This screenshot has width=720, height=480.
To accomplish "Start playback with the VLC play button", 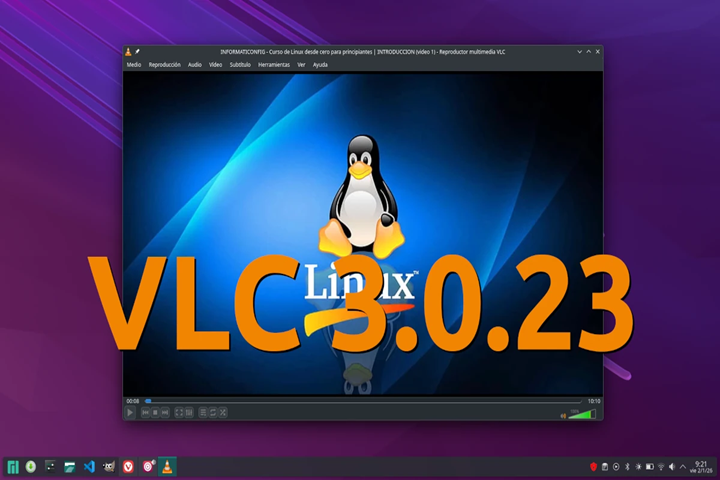I will pos(130,412).
